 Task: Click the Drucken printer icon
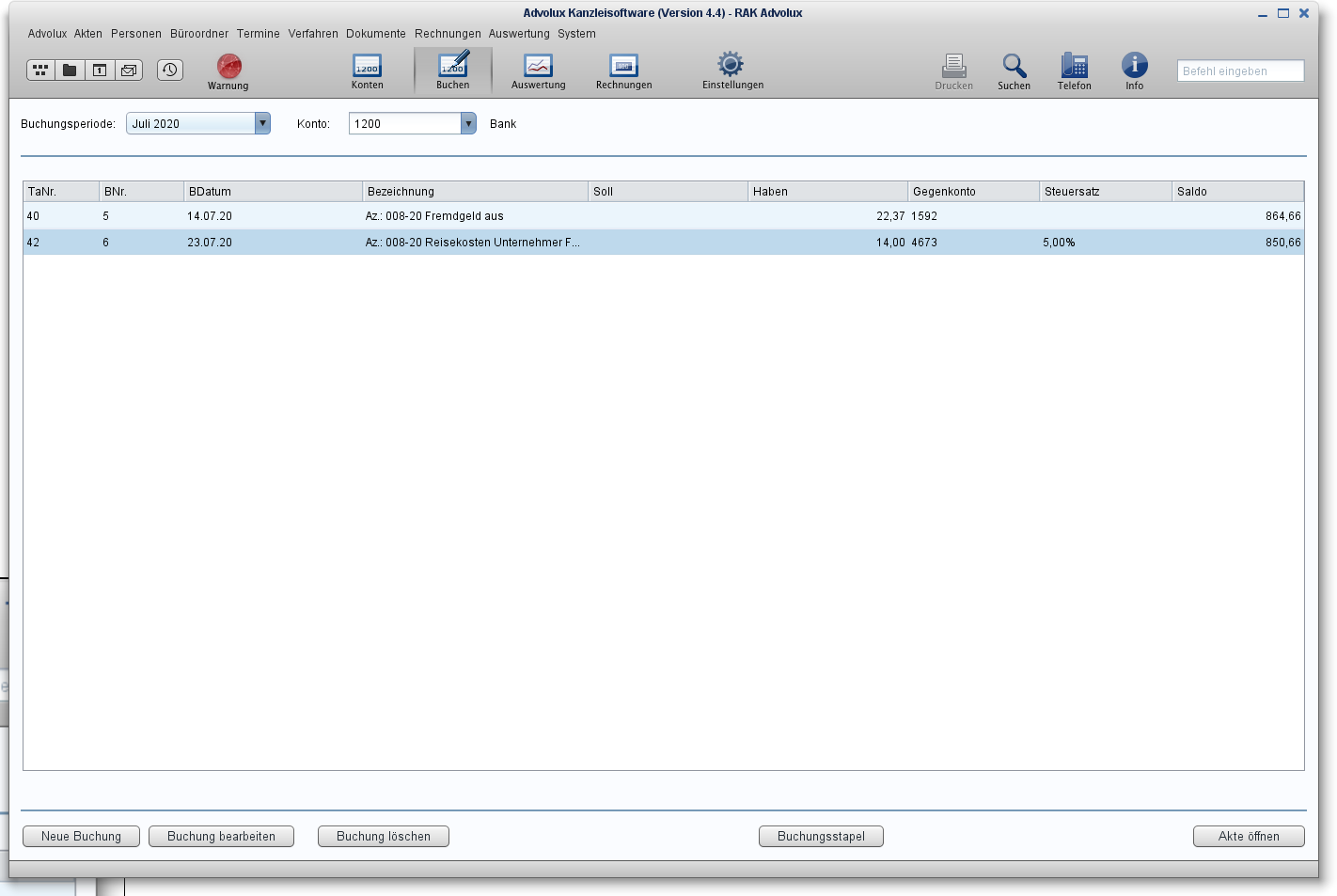coord(954,71)
